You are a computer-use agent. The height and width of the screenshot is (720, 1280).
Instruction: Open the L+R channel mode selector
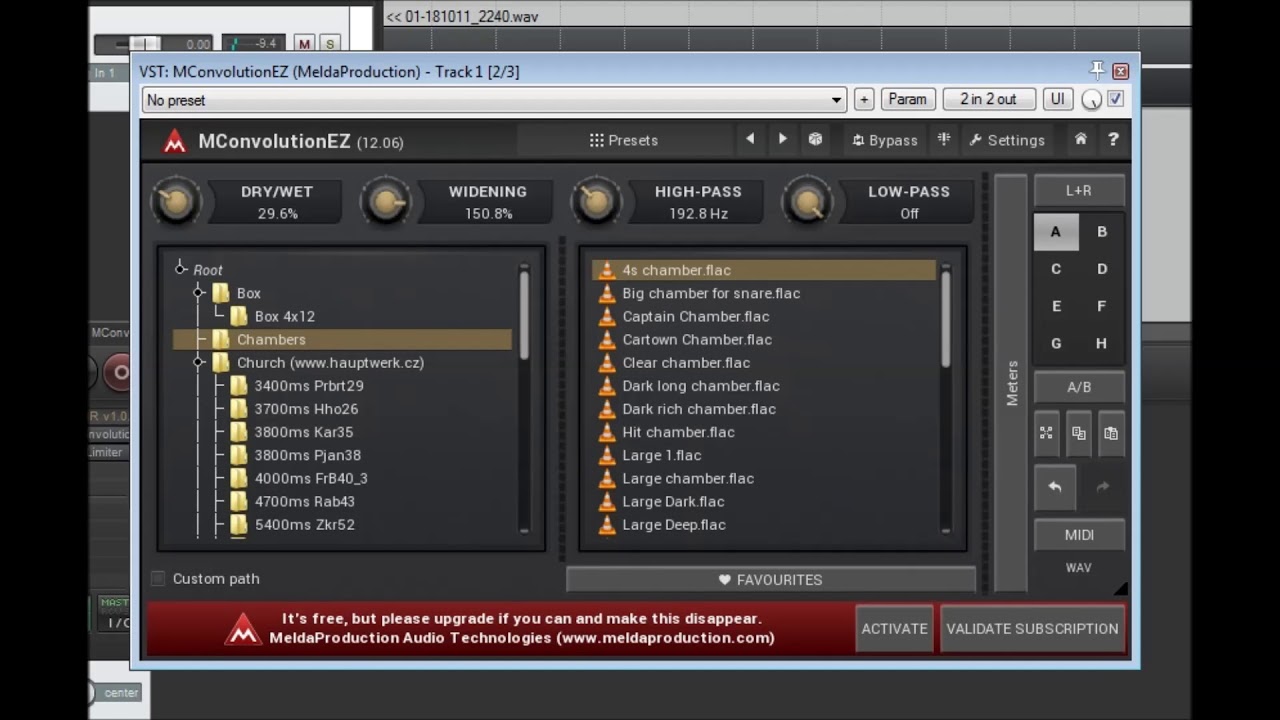coord(1079,190)
